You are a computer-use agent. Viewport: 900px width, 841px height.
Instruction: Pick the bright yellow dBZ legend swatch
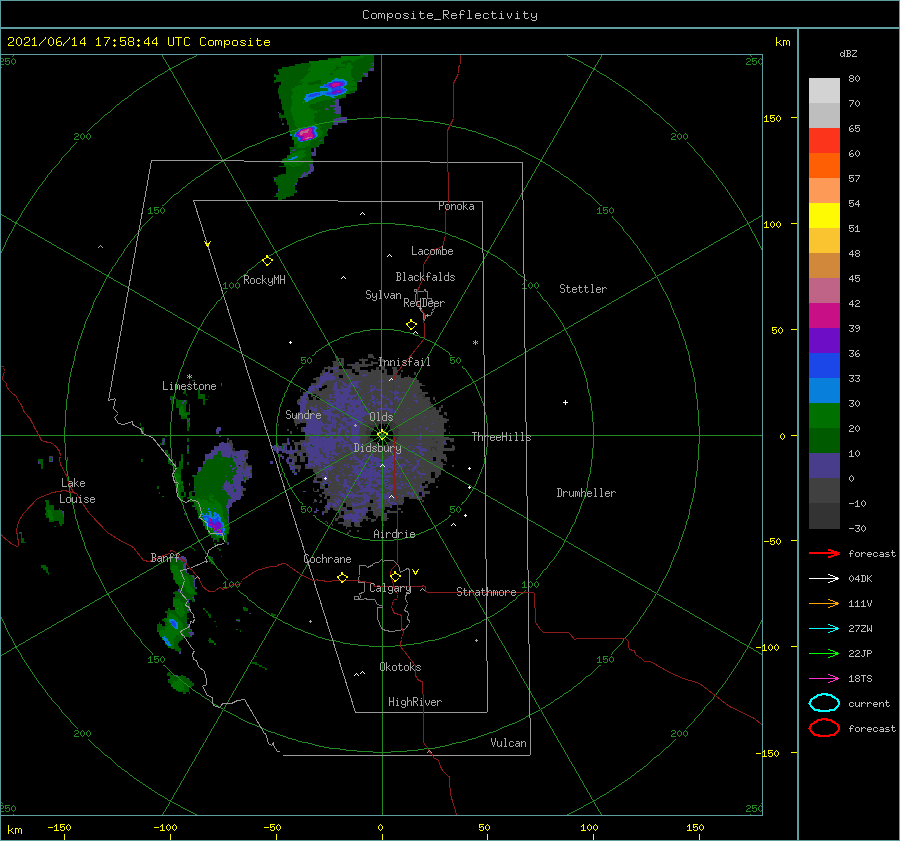(824, 216)
